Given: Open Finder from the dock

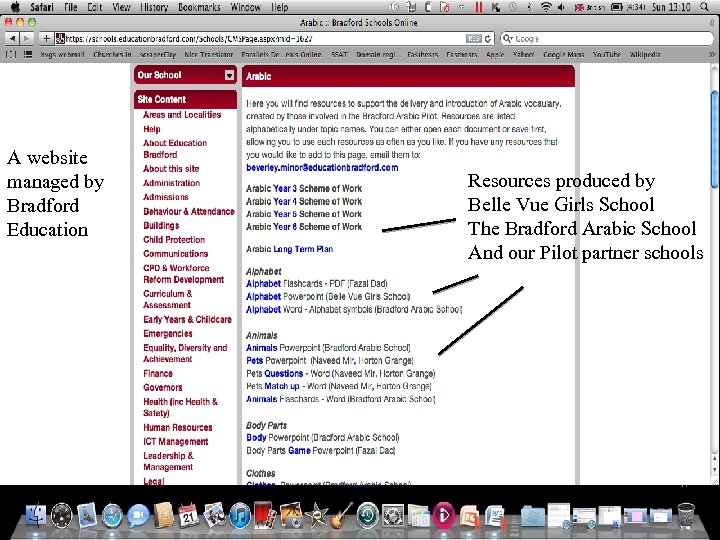Looking at the screenshot, I should (35, 515).
